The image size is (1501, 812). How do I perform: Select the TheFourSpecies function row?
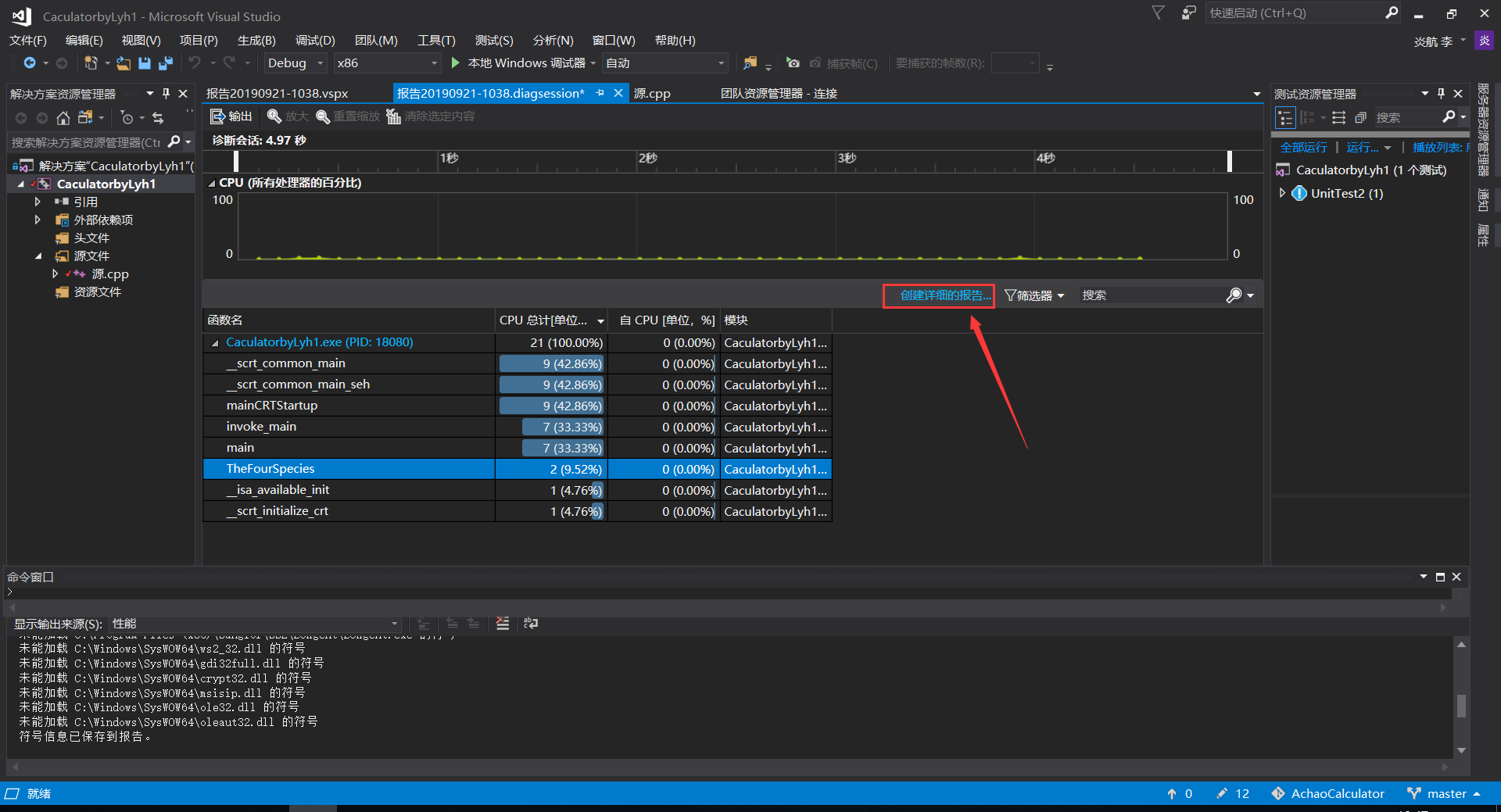tap(517, 469)
